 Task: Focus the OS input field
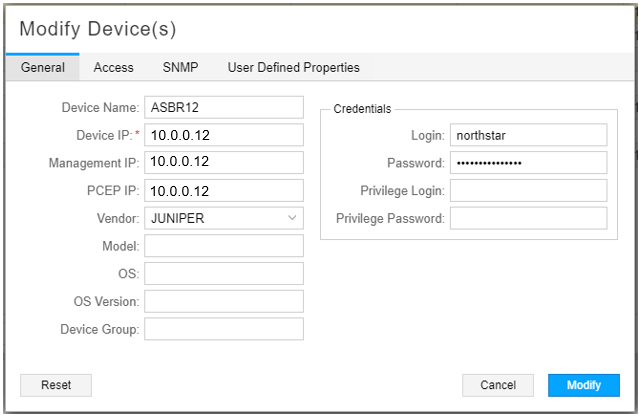[223, 273]
